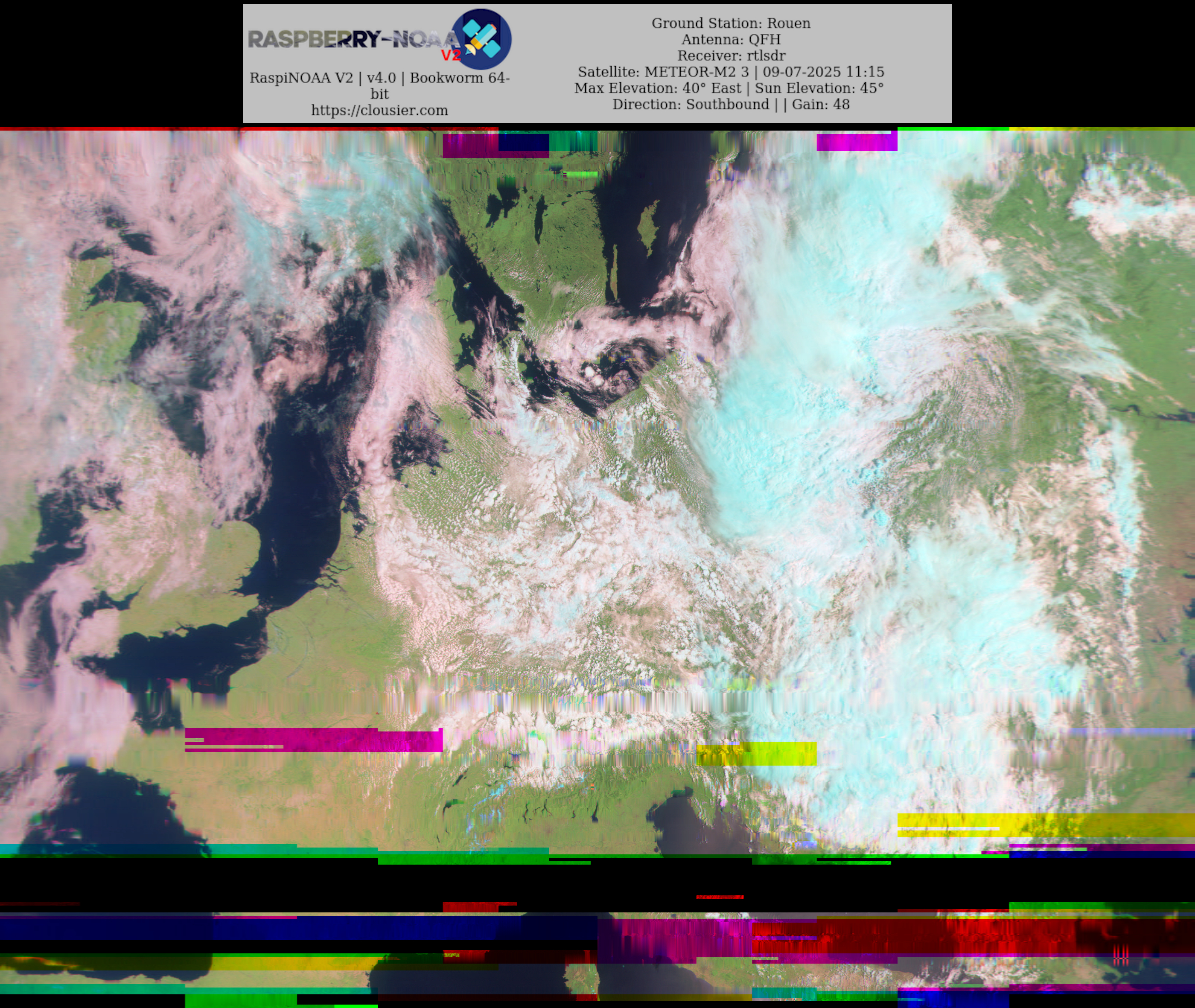
Task: Click the 'Ground Station: Rouen' label
Action: pyautogui.click(x=730, y=23)
